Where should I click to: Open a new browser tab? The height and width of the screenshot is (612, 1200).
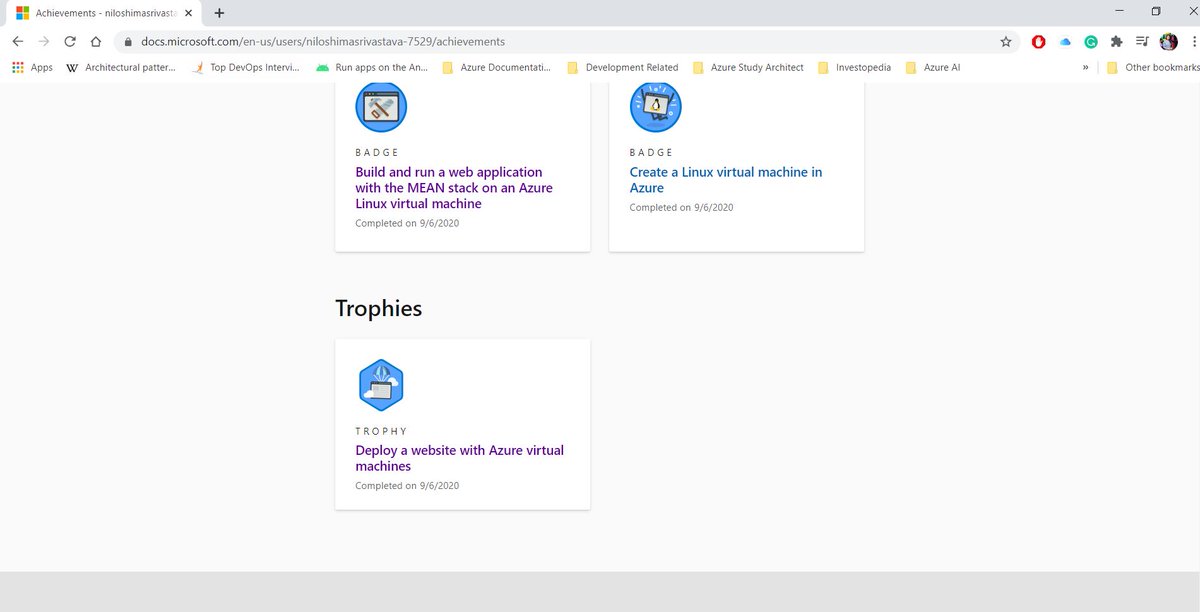pyautogui.click(x=220, y=13)
